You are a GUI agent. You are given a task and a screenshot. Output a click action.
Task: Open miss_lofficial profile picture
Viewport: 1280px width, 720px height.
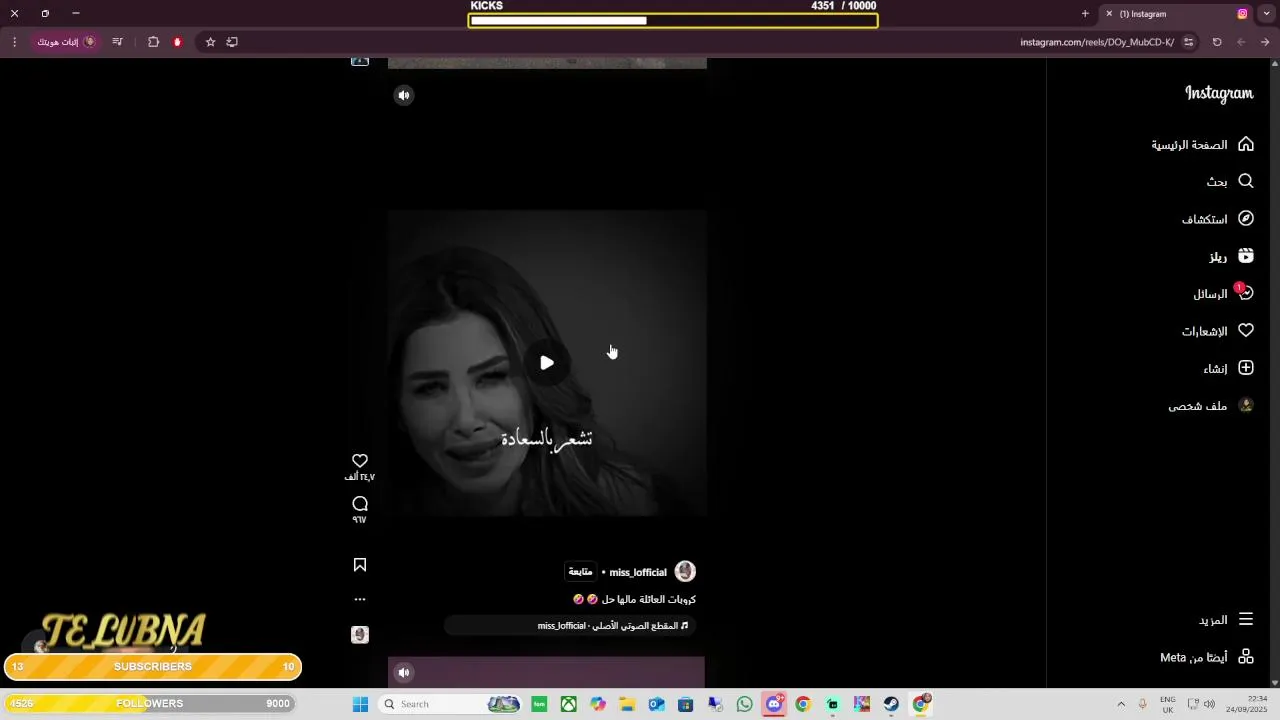coord(685,572)
